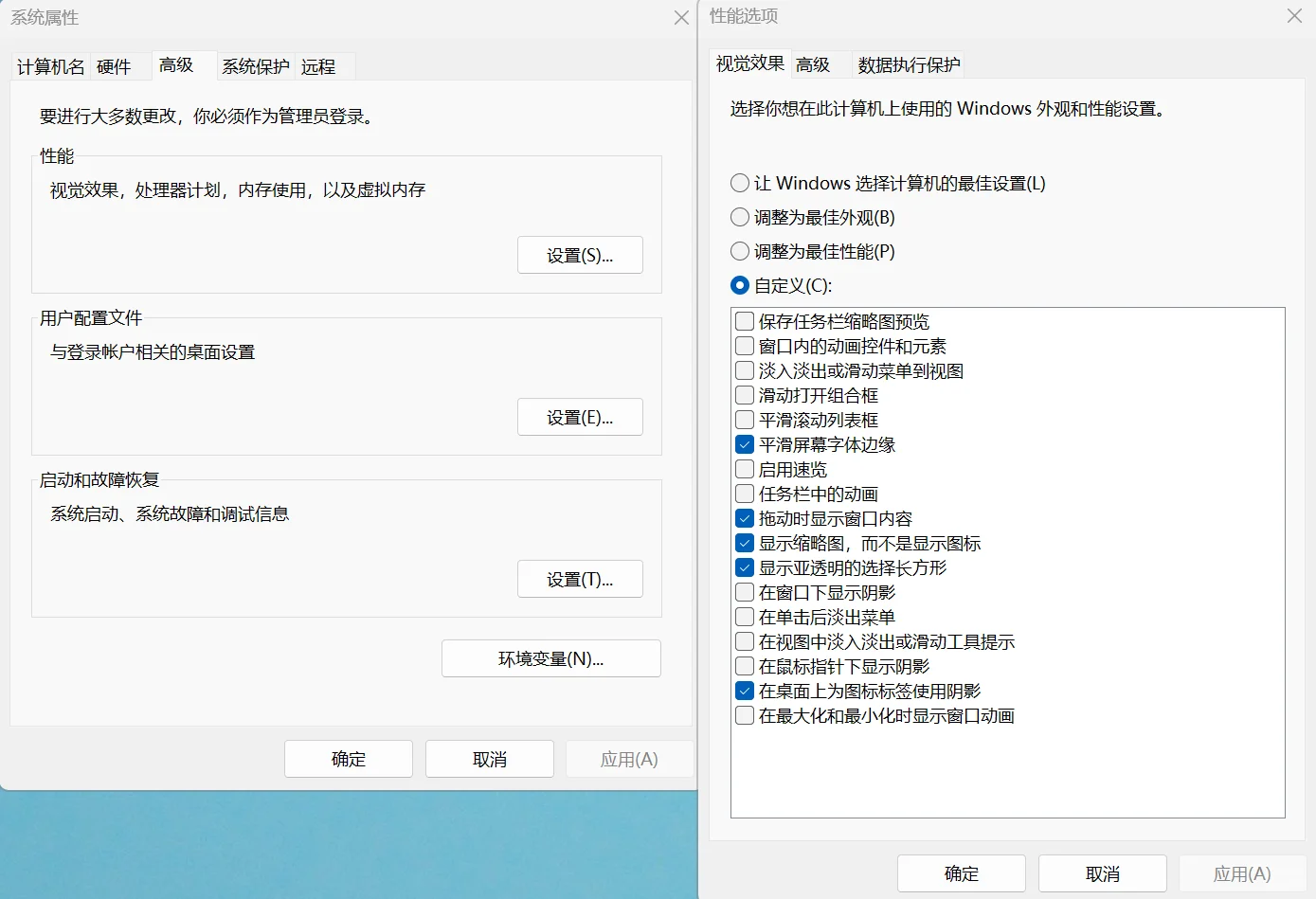Enable 保存任务栏缩略图预览 checkbox

click(745, 320)
